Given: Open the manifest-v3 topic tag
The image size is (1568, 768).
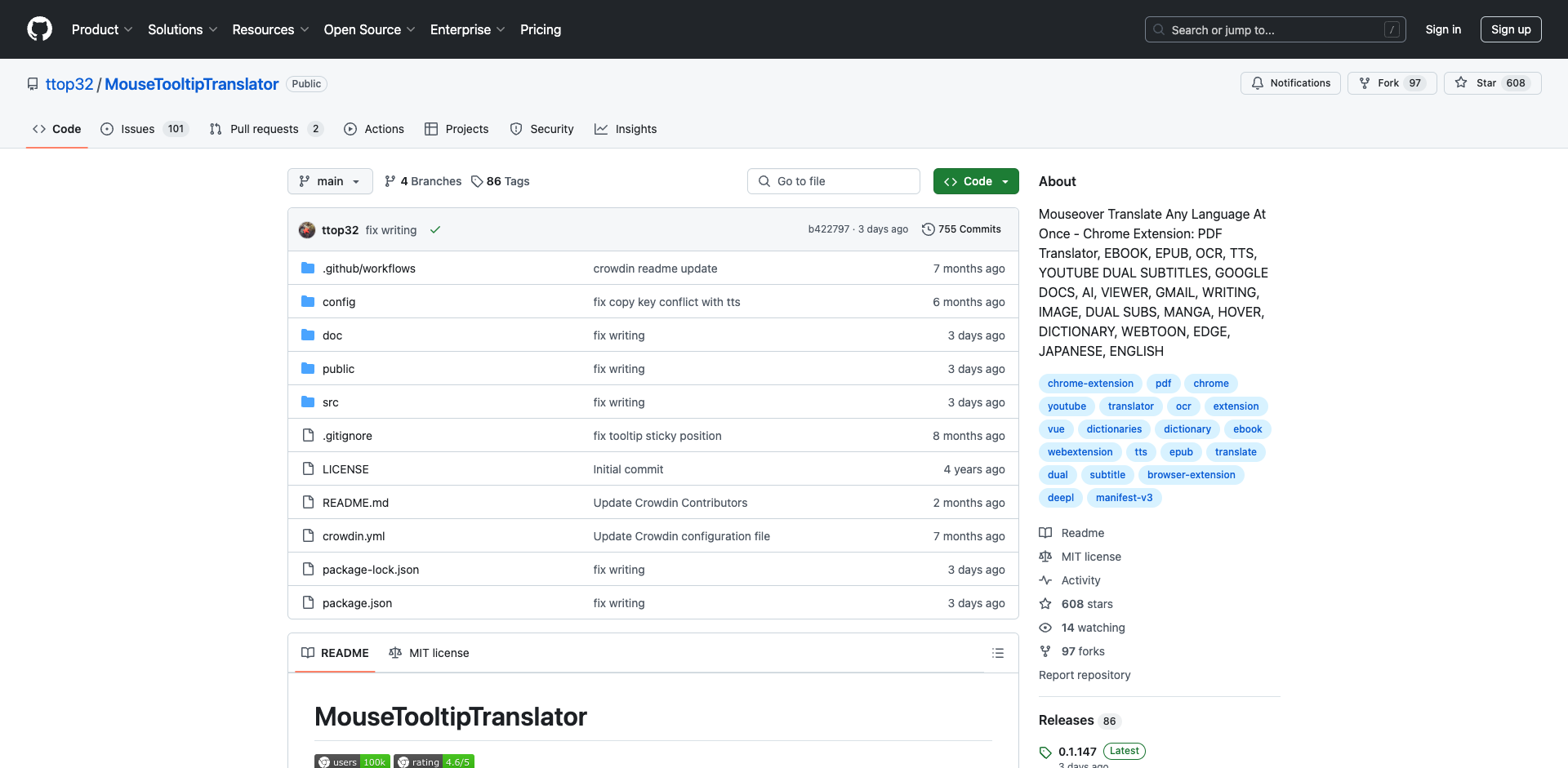Looking at the screenshot, I should [1124, 498].
